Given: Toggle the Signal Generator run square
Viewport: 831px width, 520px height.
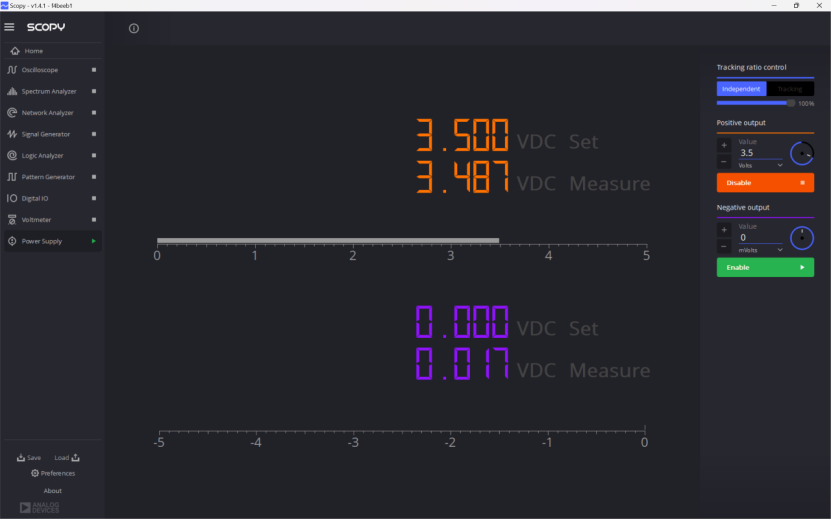Looking at the screenshot, I should click(94, 134).
